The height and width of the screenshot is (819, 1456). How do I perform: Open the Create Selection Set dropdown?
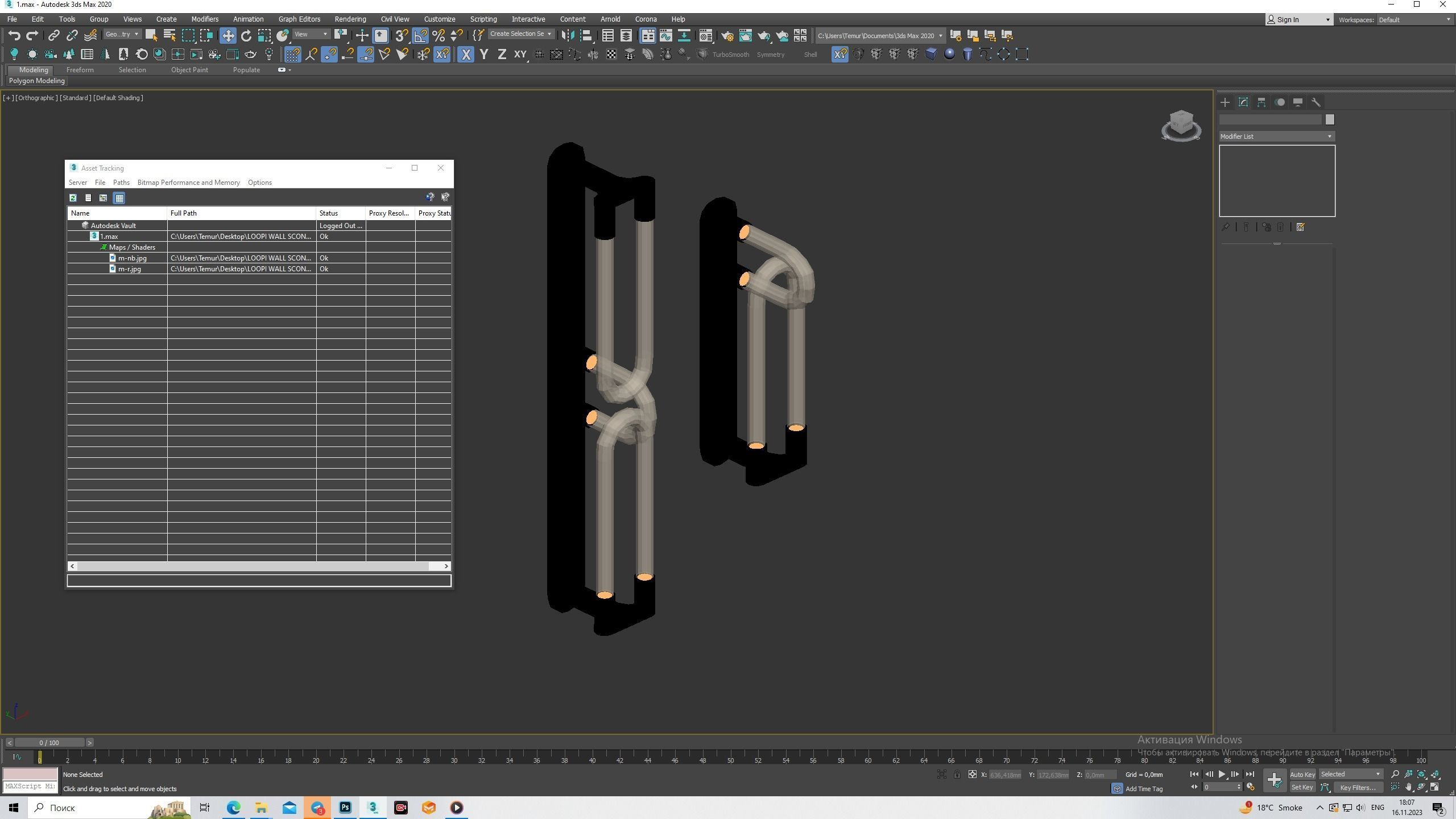pos(520,34)
